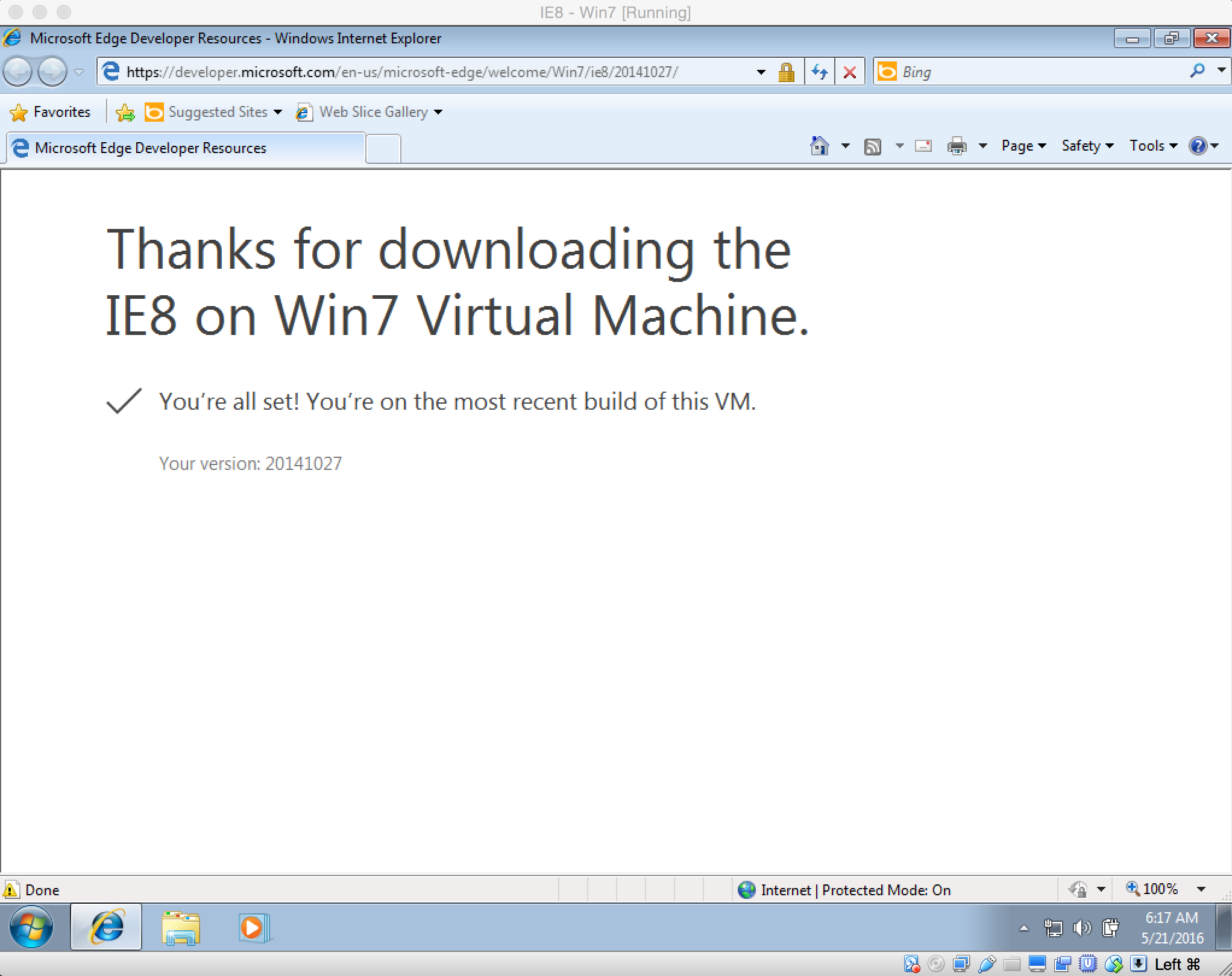The height and width of the screenshot is (976, 1232).
Task: Click the Read Mail icon
Action: tap(923, 146)
